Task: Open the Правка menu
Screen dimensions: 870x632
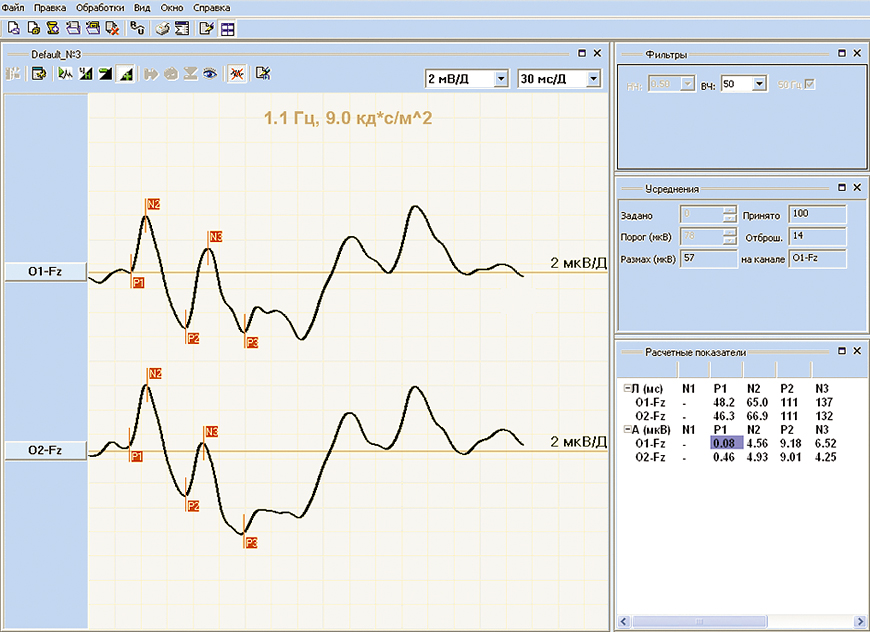Action: click(50, 8)
